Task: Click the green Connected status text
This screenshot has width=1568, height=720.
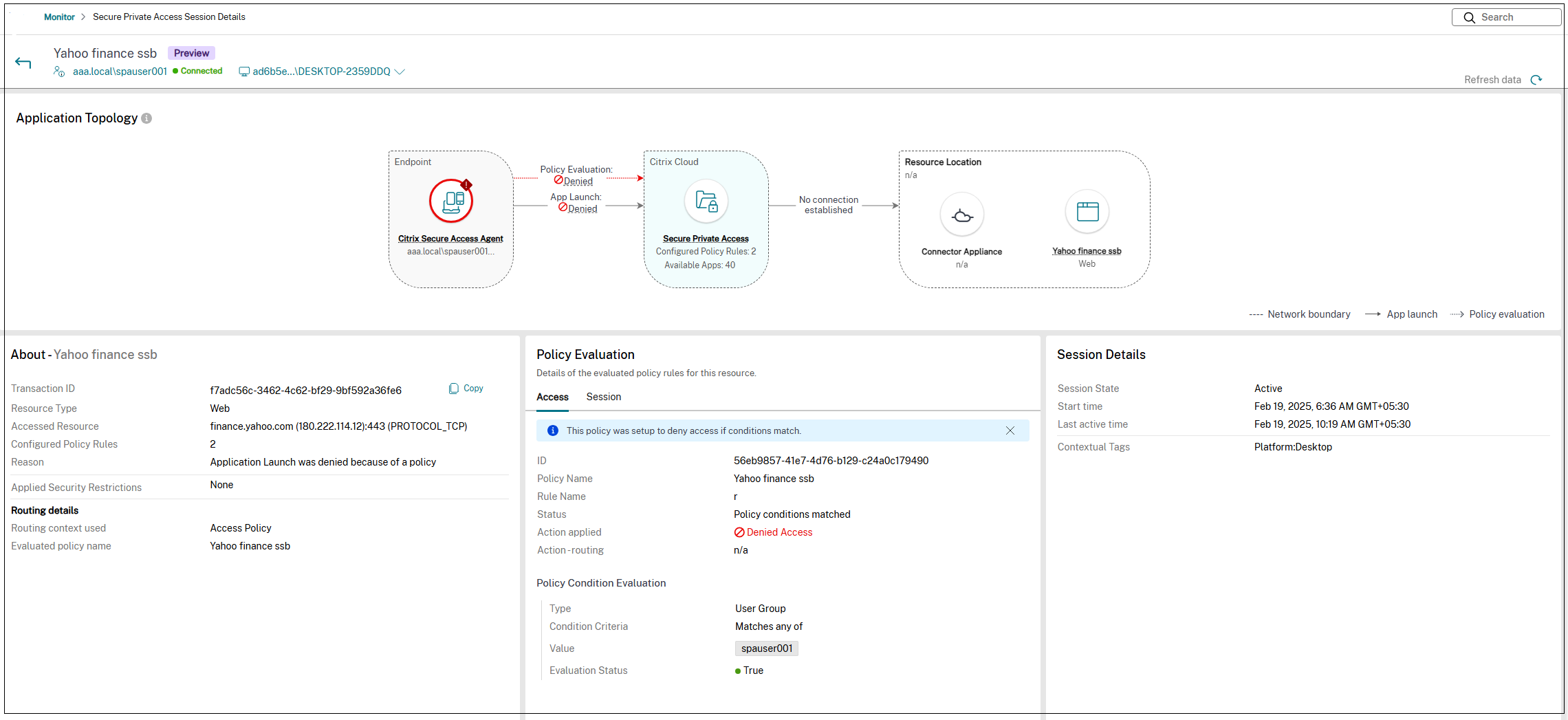Action: (x=202, y=71)
